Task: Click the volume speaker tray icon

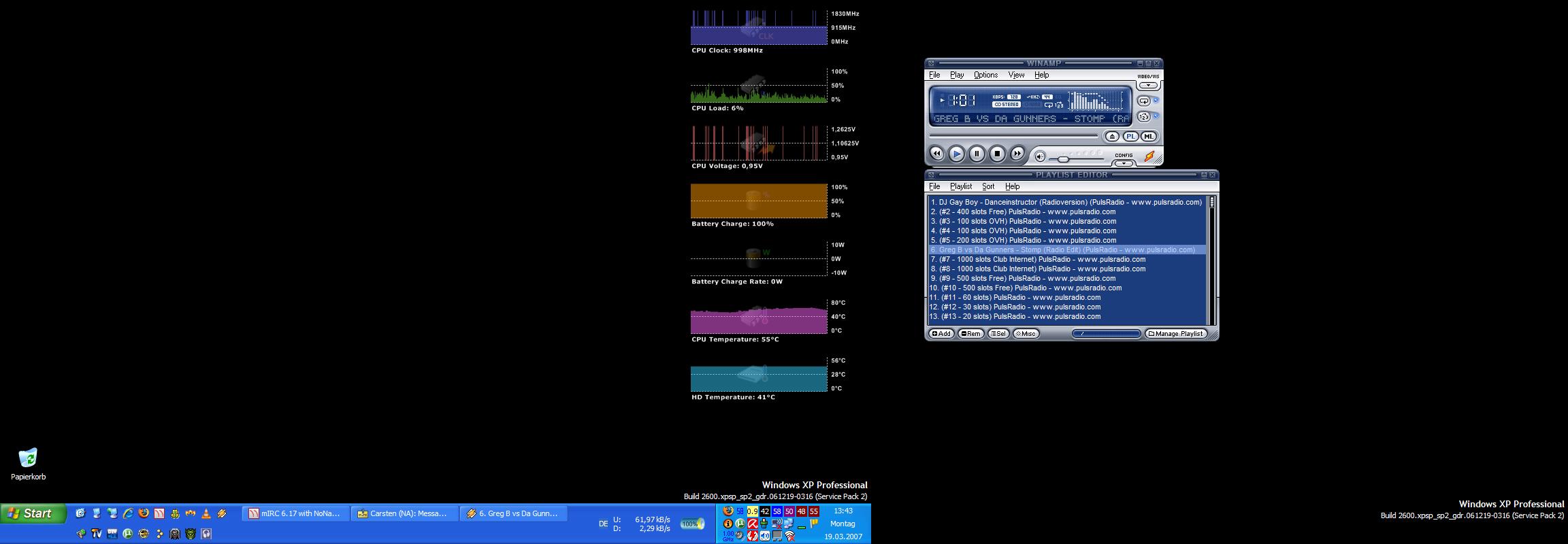Action: pos(765,536)
